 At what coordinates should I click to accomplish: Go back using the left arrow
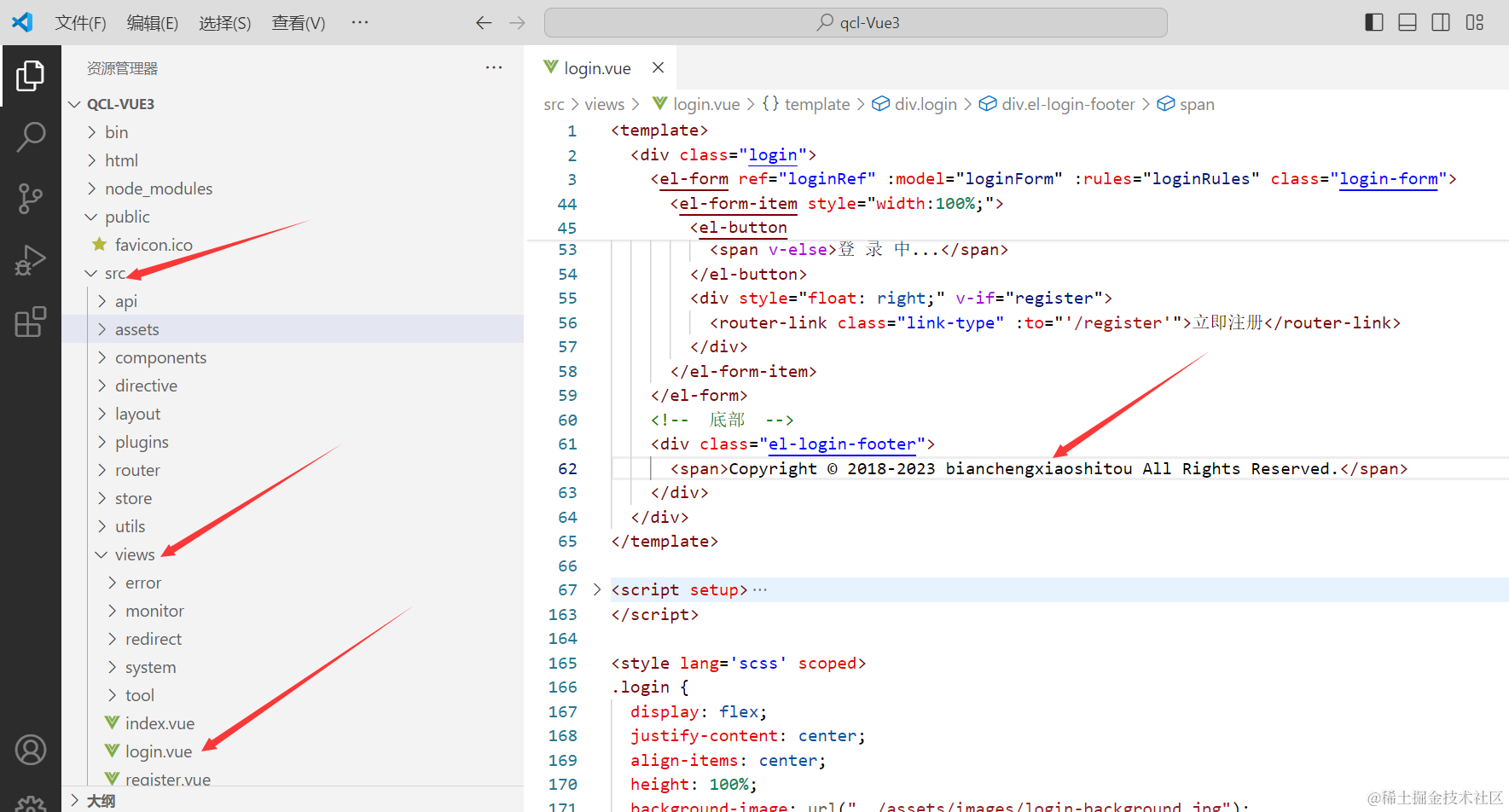(484, 23)
